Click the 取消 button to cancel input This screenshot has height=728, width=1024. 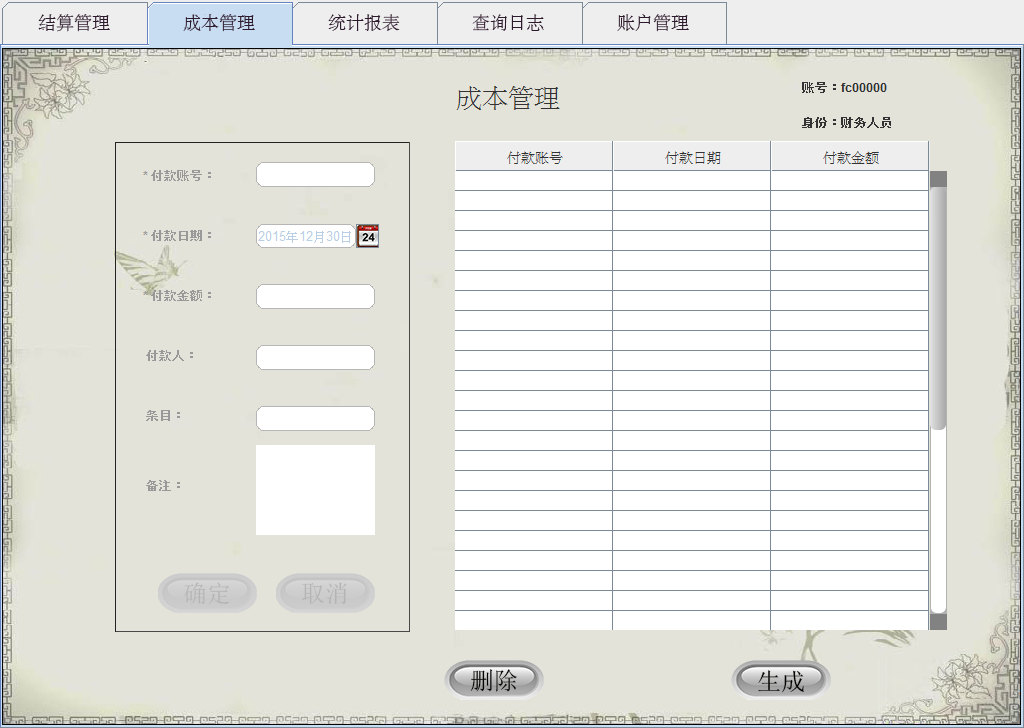325,592
